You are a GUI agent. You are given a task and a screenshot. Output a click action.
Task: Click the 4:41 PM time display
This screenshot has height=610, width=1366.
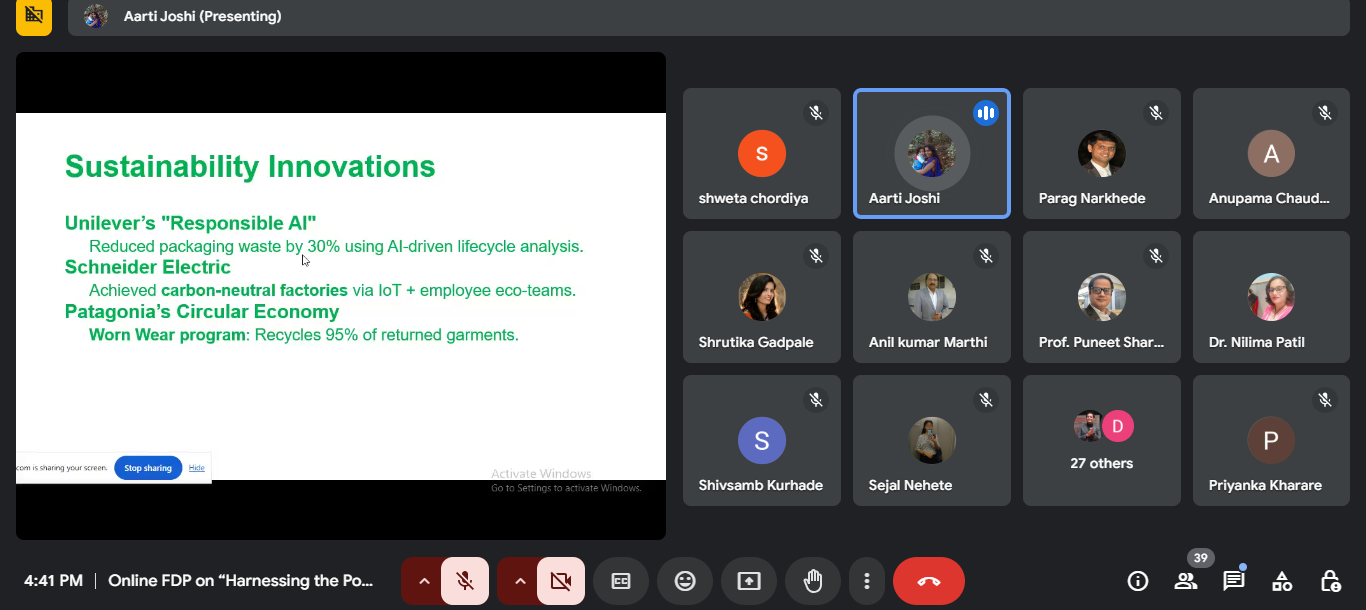pos(53,581)
